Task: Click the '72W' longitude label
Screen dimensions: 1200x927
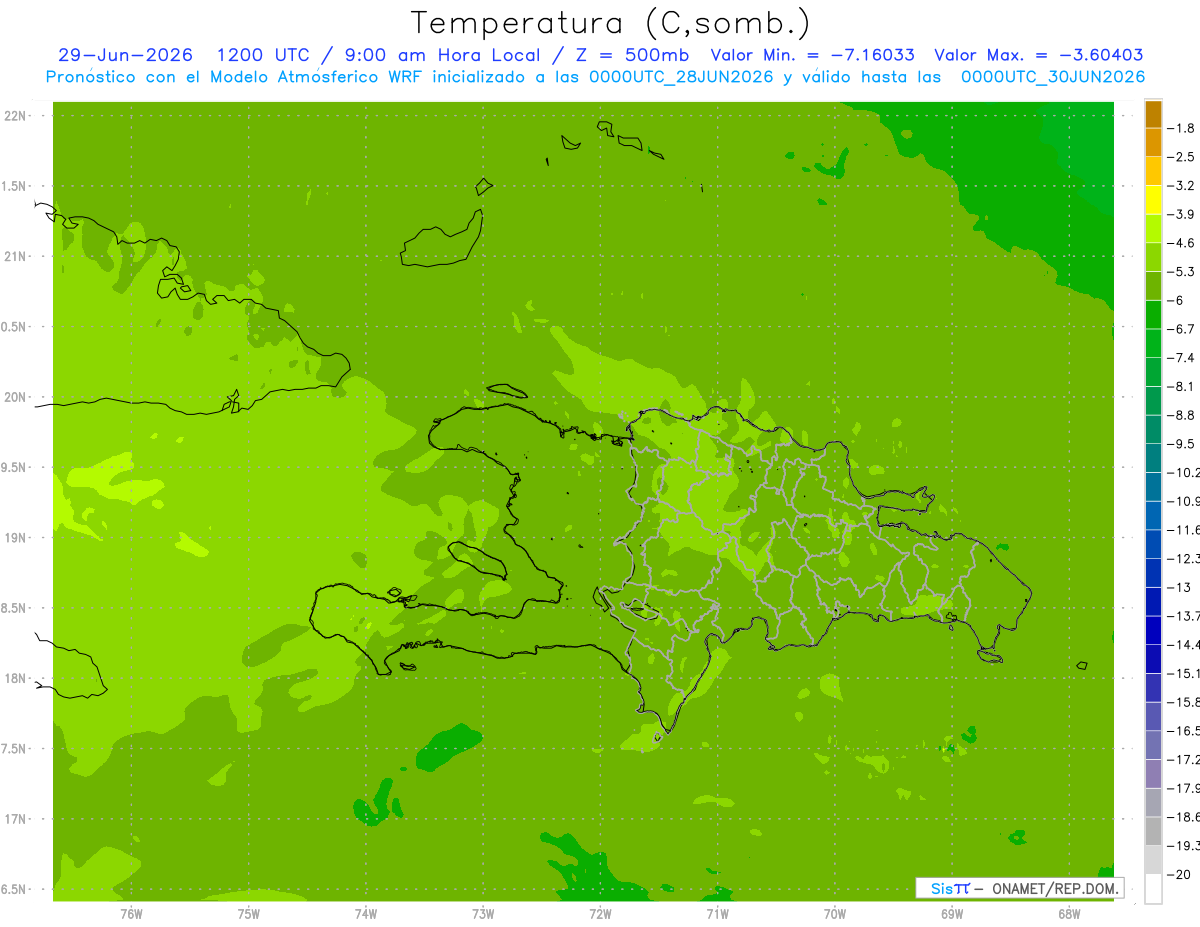Action: 600,914
